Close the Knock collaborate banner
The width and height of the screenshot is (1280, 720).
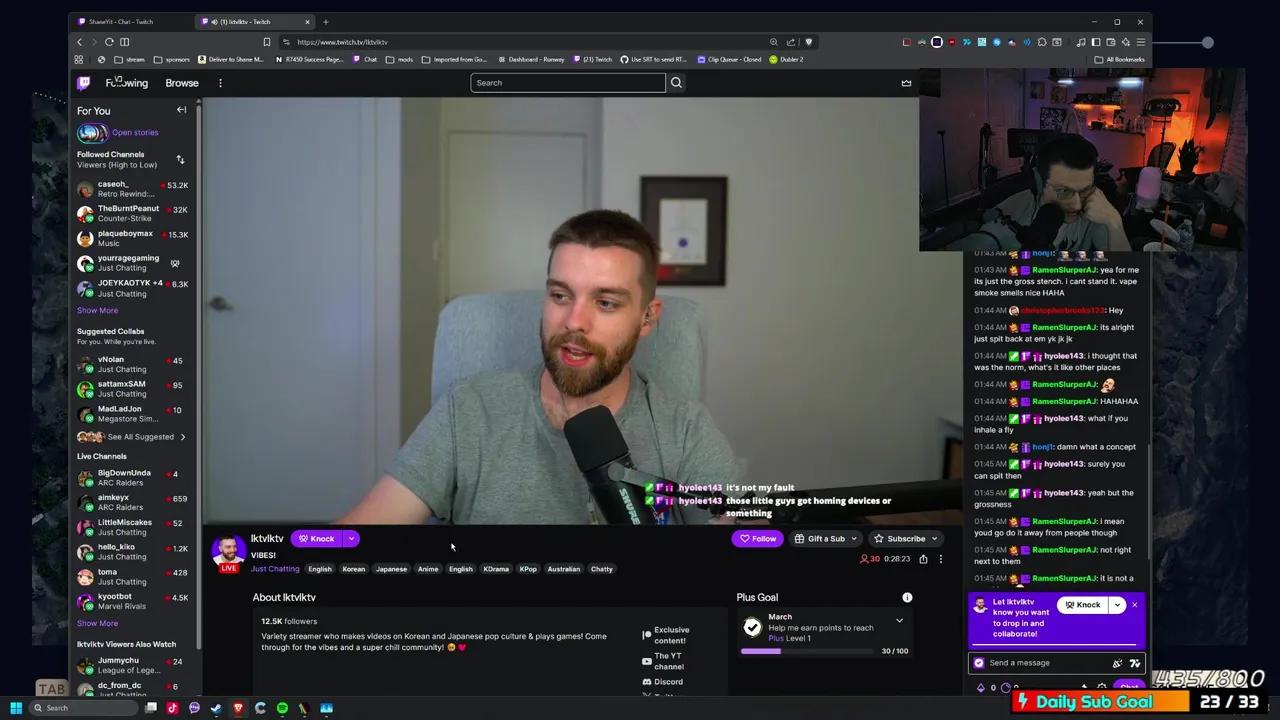tap(1134, 605)
